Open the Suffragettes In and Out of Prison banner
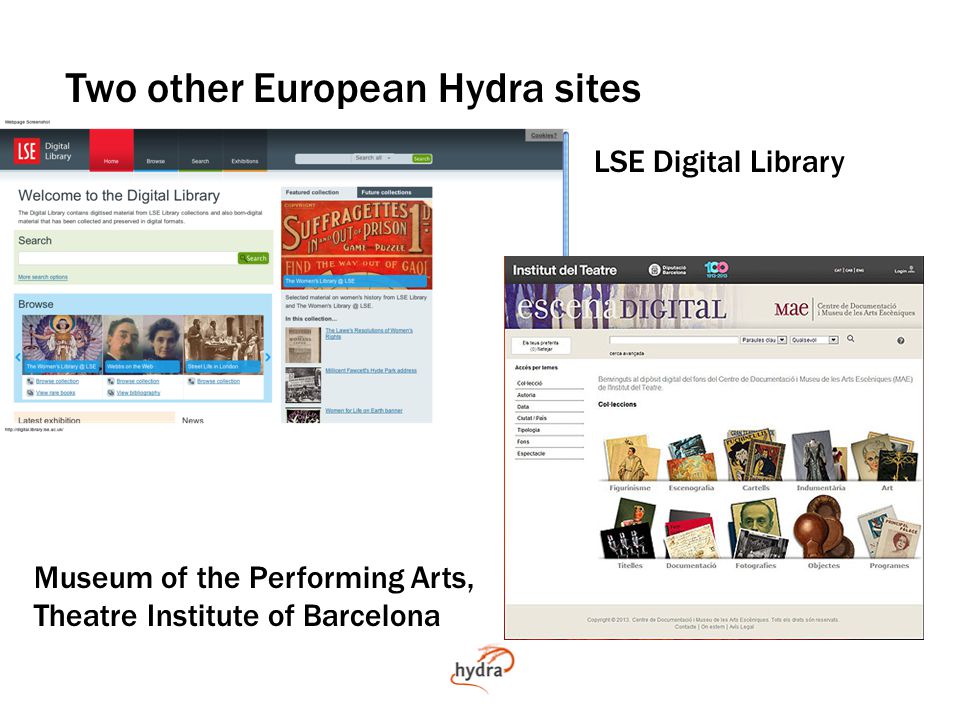Viewport: 960px width, 720px height. (x=356, y=244)
